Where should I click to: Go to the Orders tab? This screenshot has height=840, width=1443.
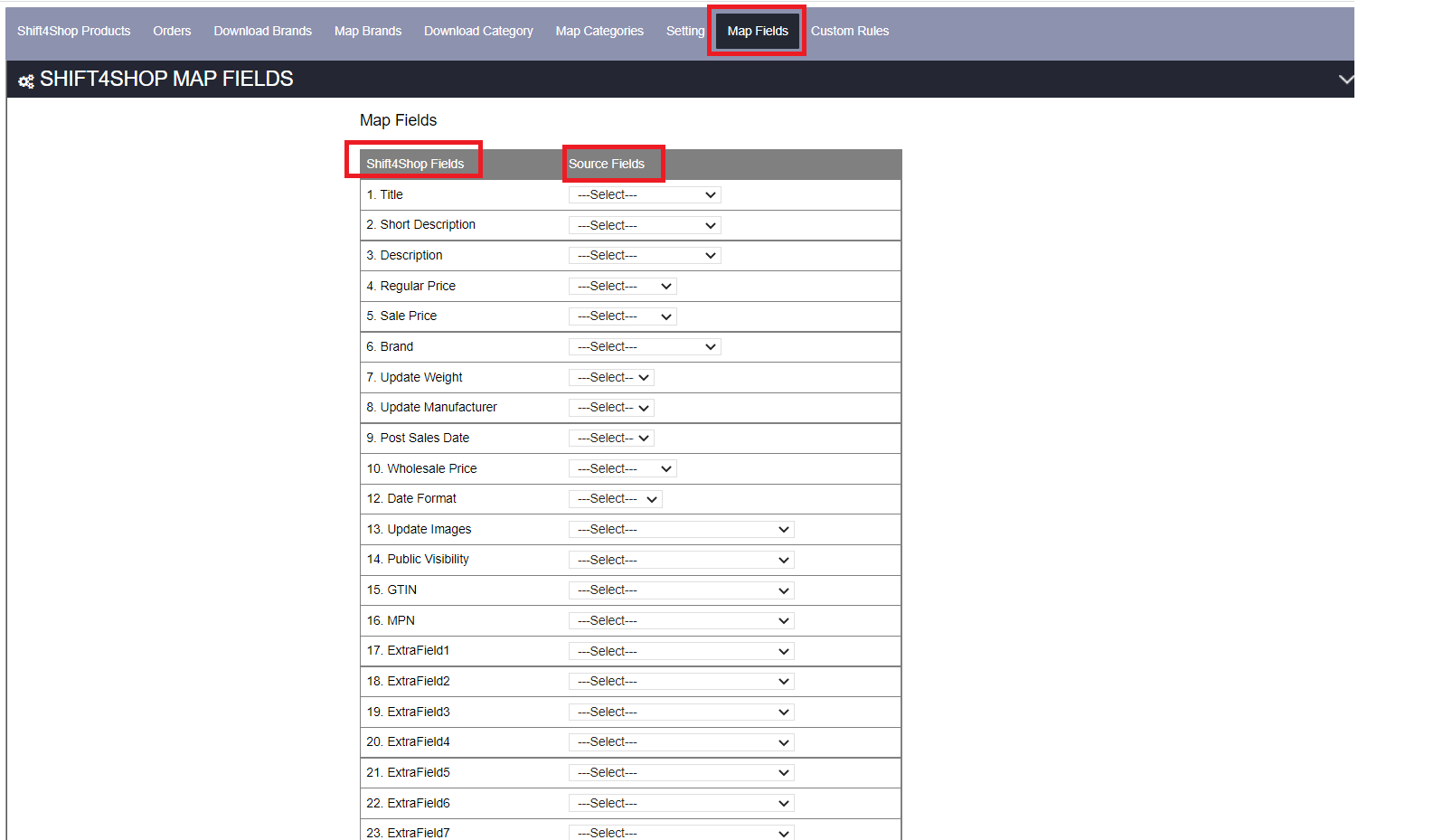[172, 31]
